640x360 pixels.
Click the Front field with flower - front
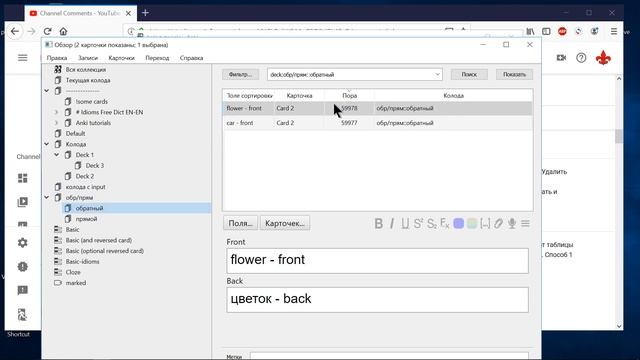point(378,260)
